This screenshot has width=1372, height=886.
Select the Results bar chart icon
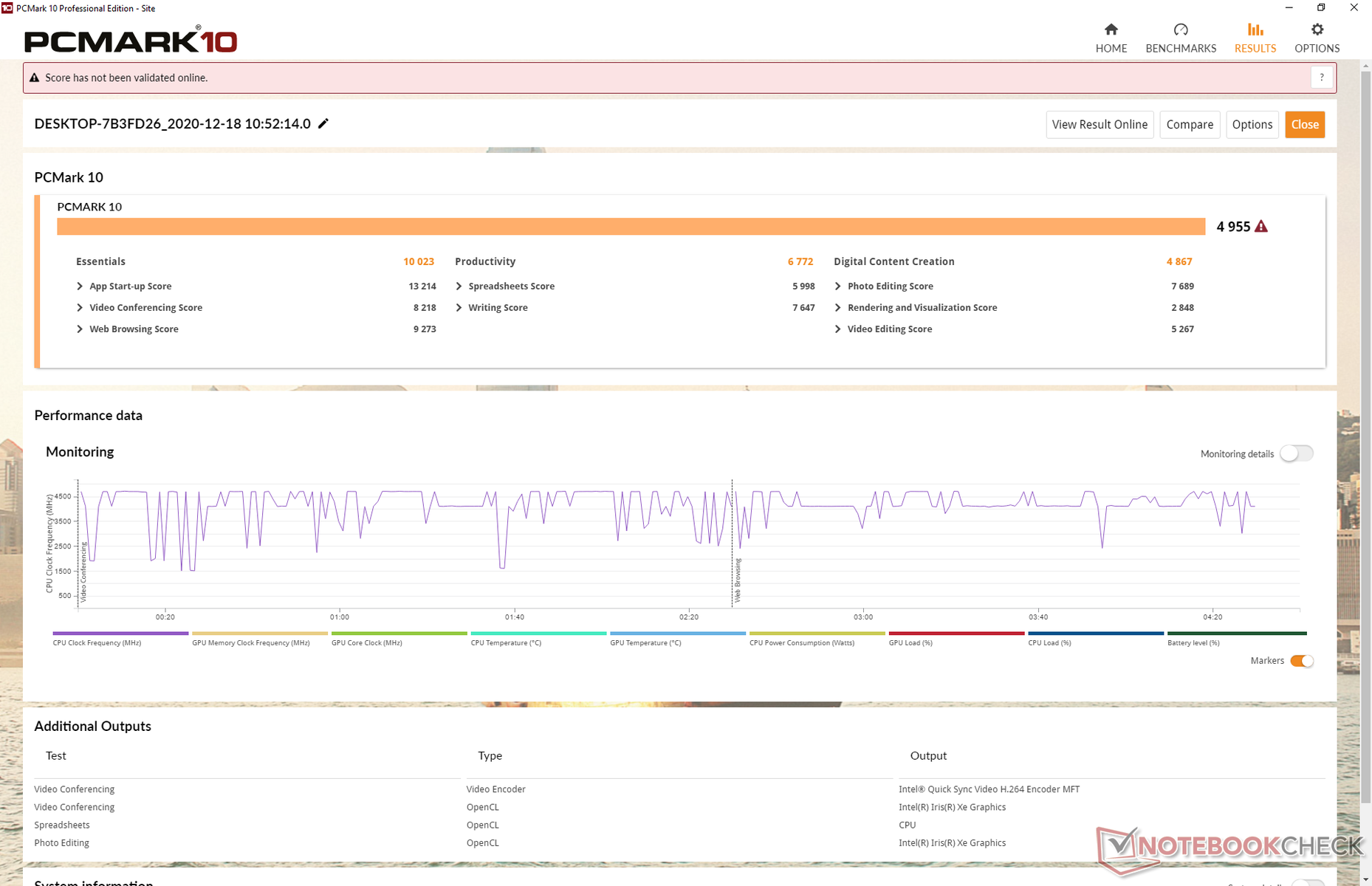[1255, 30]
